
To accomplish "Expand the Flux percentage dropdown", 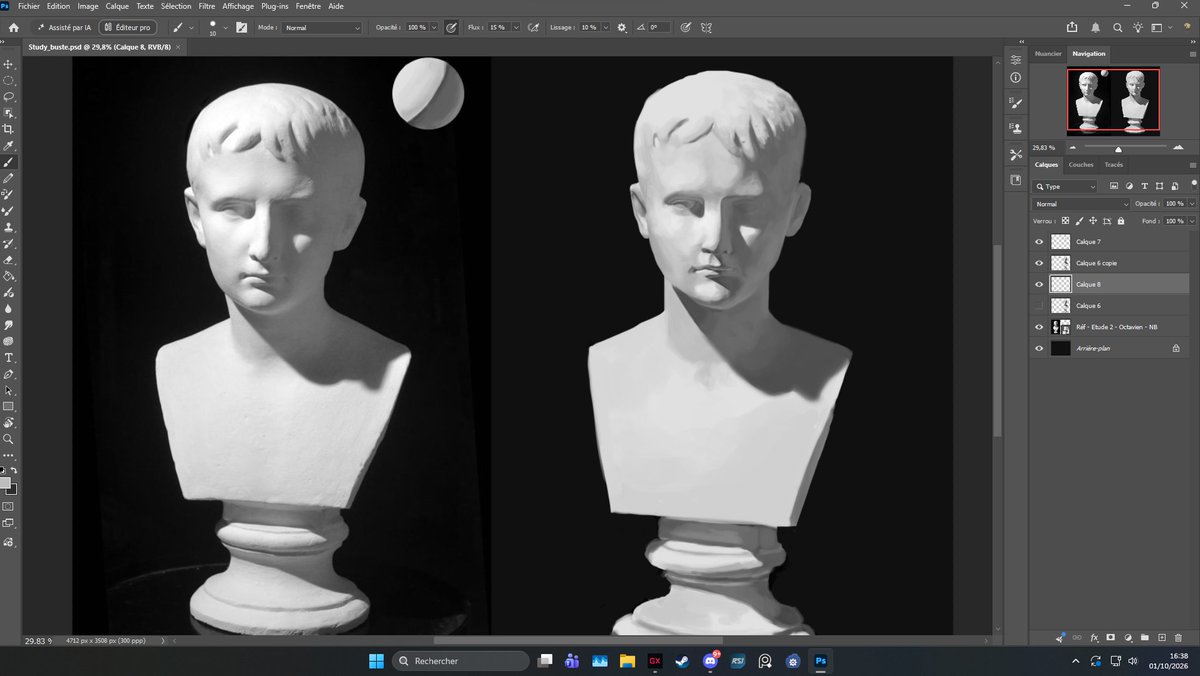I will tap(516, 28).
